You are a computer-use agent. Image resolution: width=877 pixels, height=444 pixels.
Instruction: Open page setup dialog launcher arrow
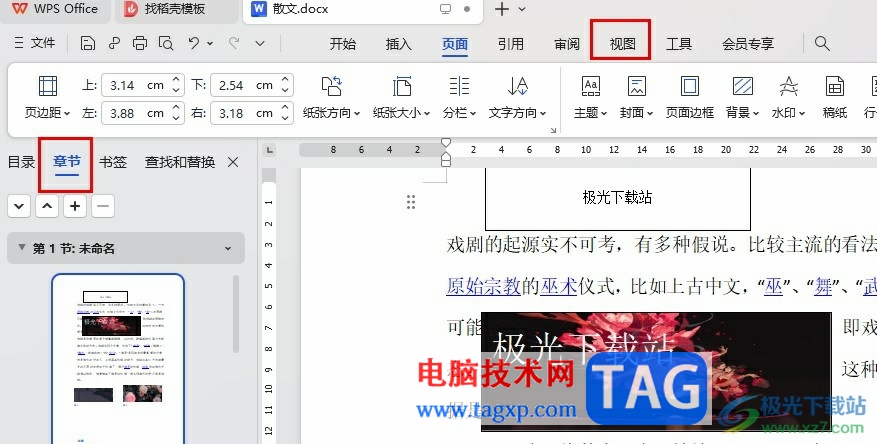(x=553, y=130)
